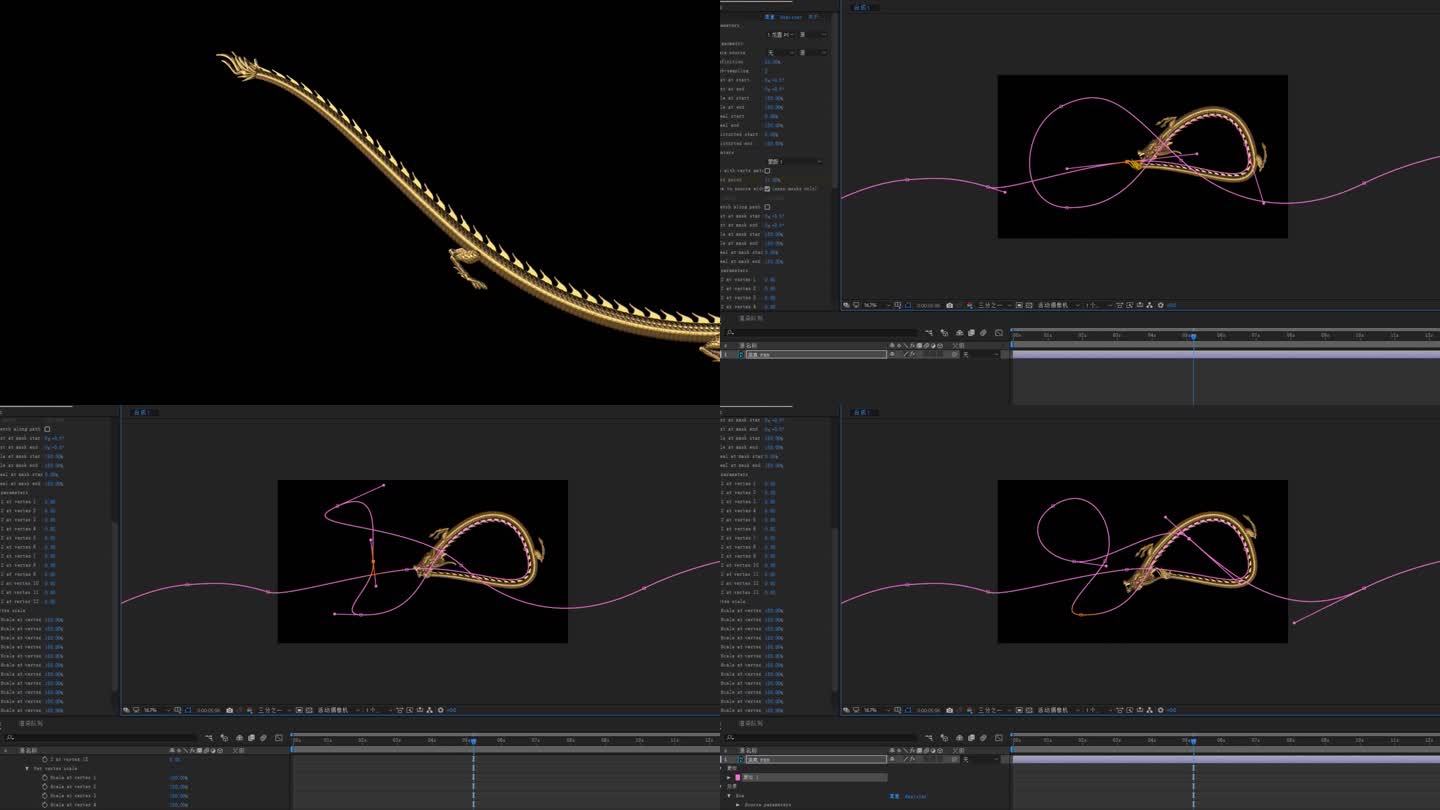The height and width of the screenshot is (810, 1440).
Task: Click Register link in top-right effects panel
Action: click(791, 17)
